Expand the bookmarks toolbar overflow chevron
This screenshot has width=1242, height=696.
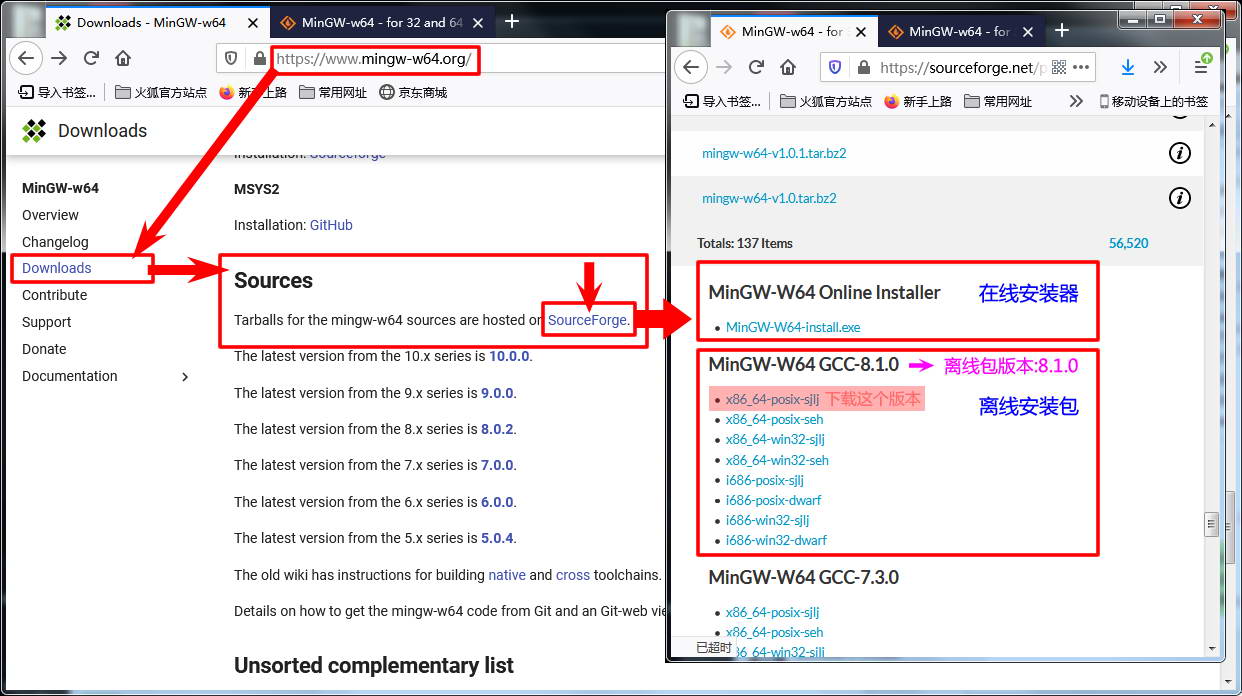(x=1076, y=101)
